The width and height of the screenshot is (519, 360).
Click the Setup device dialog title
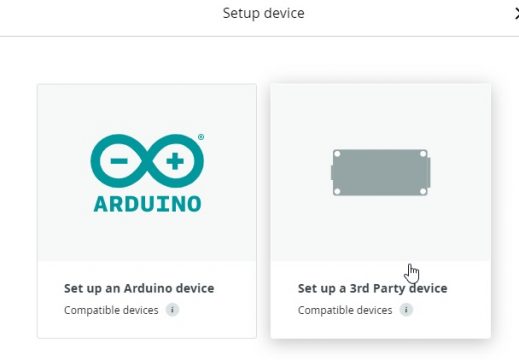click(x=263, y=13)
